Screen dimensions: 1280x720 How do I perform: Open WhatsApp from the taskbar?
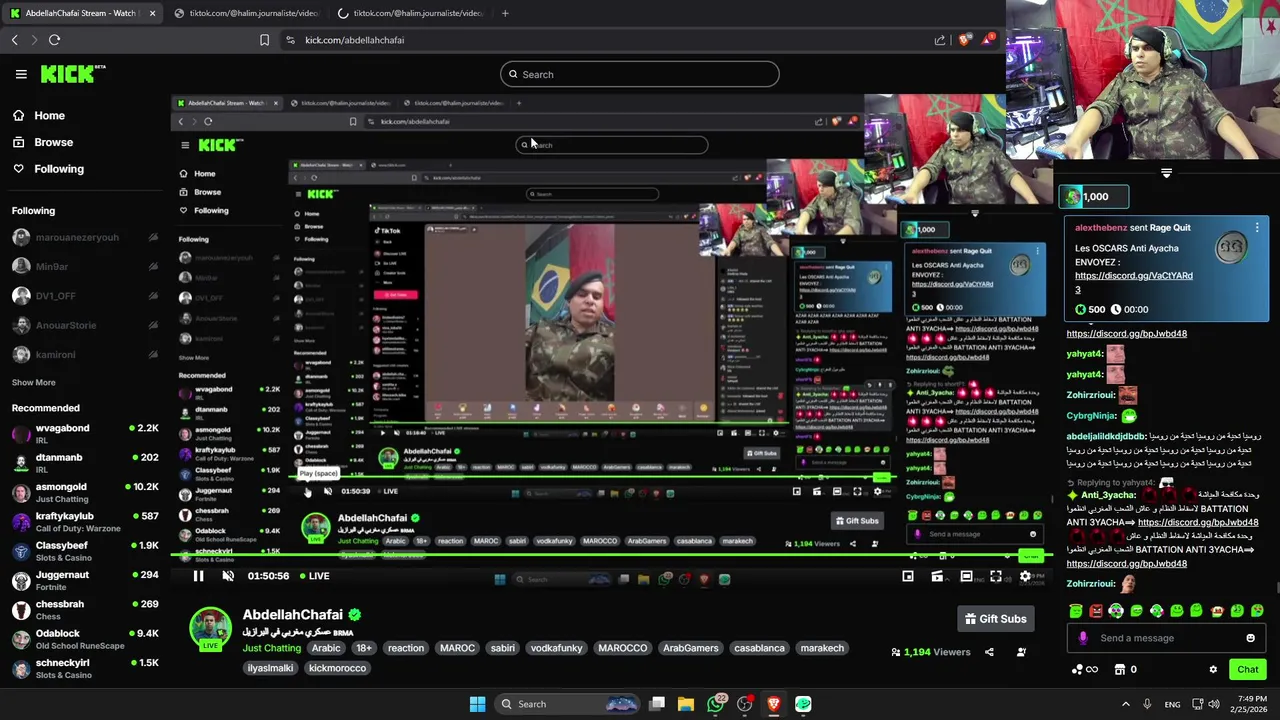coord(716,704)
